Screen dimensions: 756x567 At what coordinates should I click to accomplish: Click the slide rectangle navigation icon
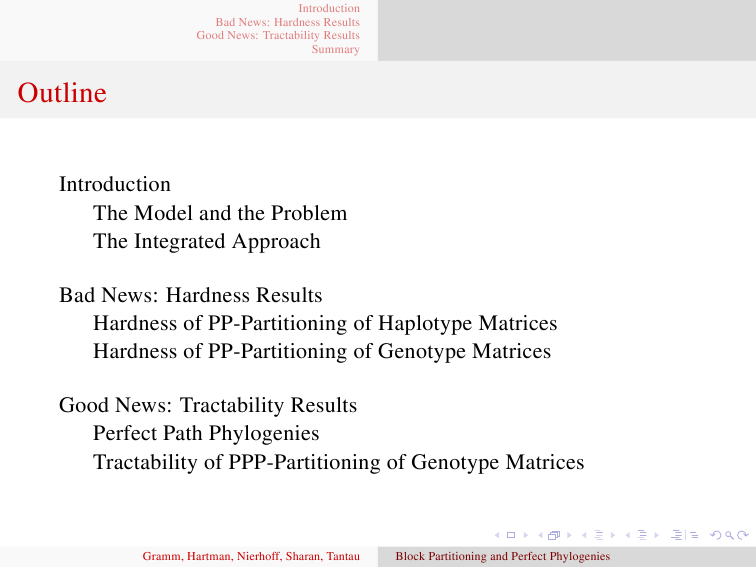(x=511, y=535)
